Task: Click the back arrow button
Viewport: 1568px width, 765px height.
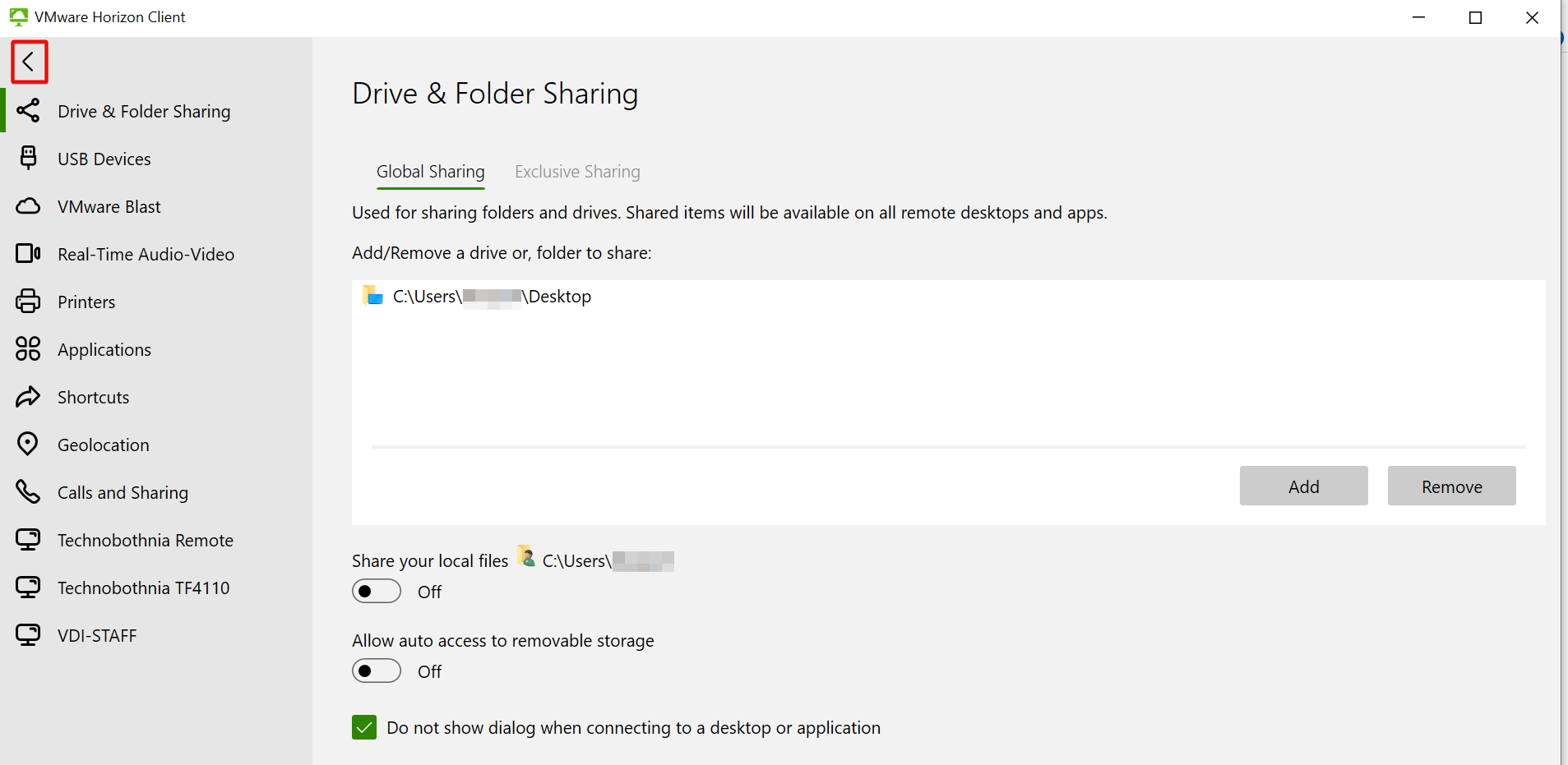Action: pyautogui.click(x=29, y=62)
